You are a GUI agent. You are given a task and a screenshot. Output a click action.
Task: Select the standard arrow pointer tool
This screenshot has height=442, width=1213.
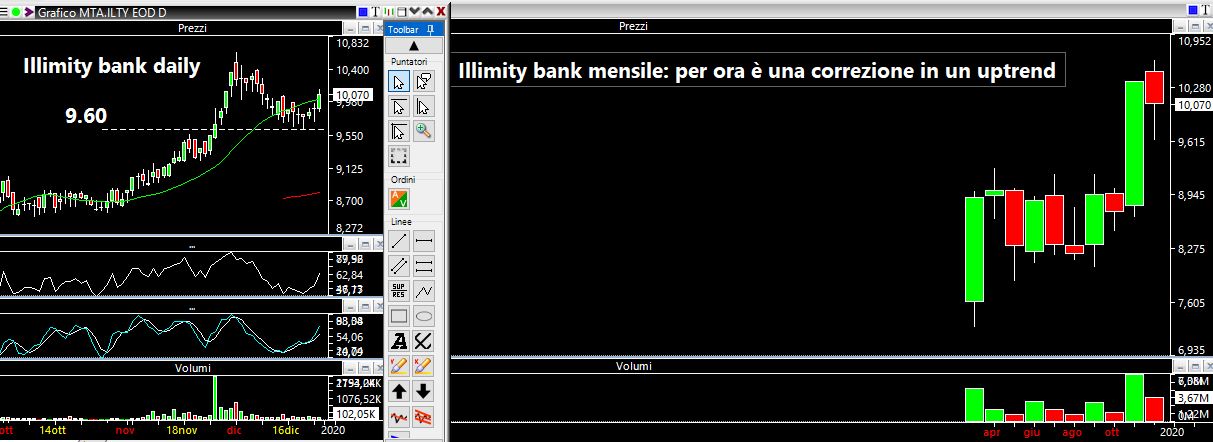tap(399, 81)
